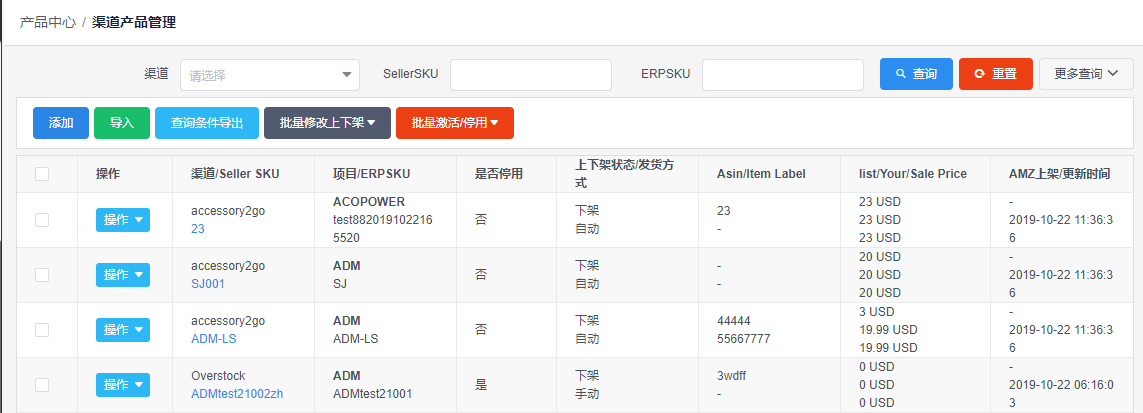Check the row checkbox for SJ001

tap(42, 275)
